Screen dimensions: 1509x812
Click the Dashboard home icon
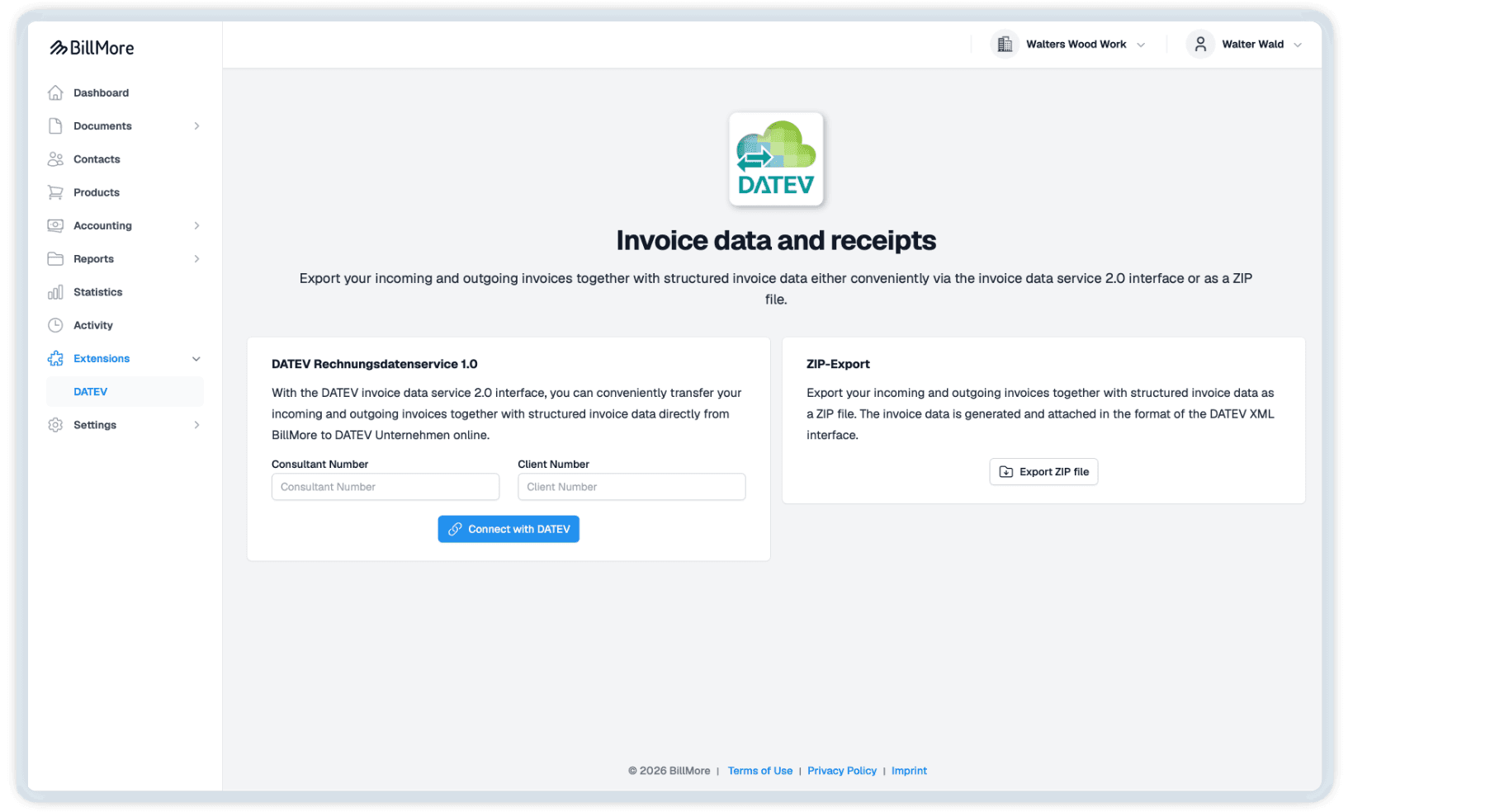coord(55,92)
